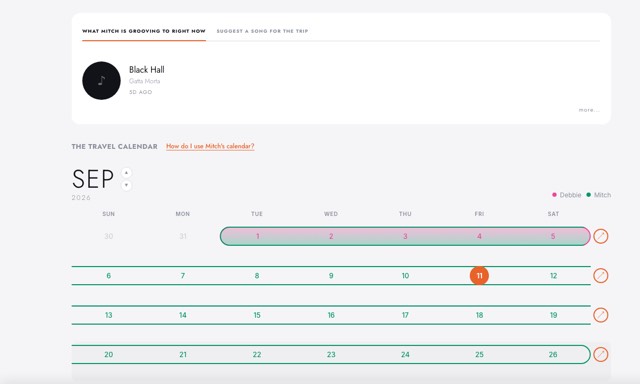Go to previous month with up arrow
640x384 pixels.
coord(127,173)
